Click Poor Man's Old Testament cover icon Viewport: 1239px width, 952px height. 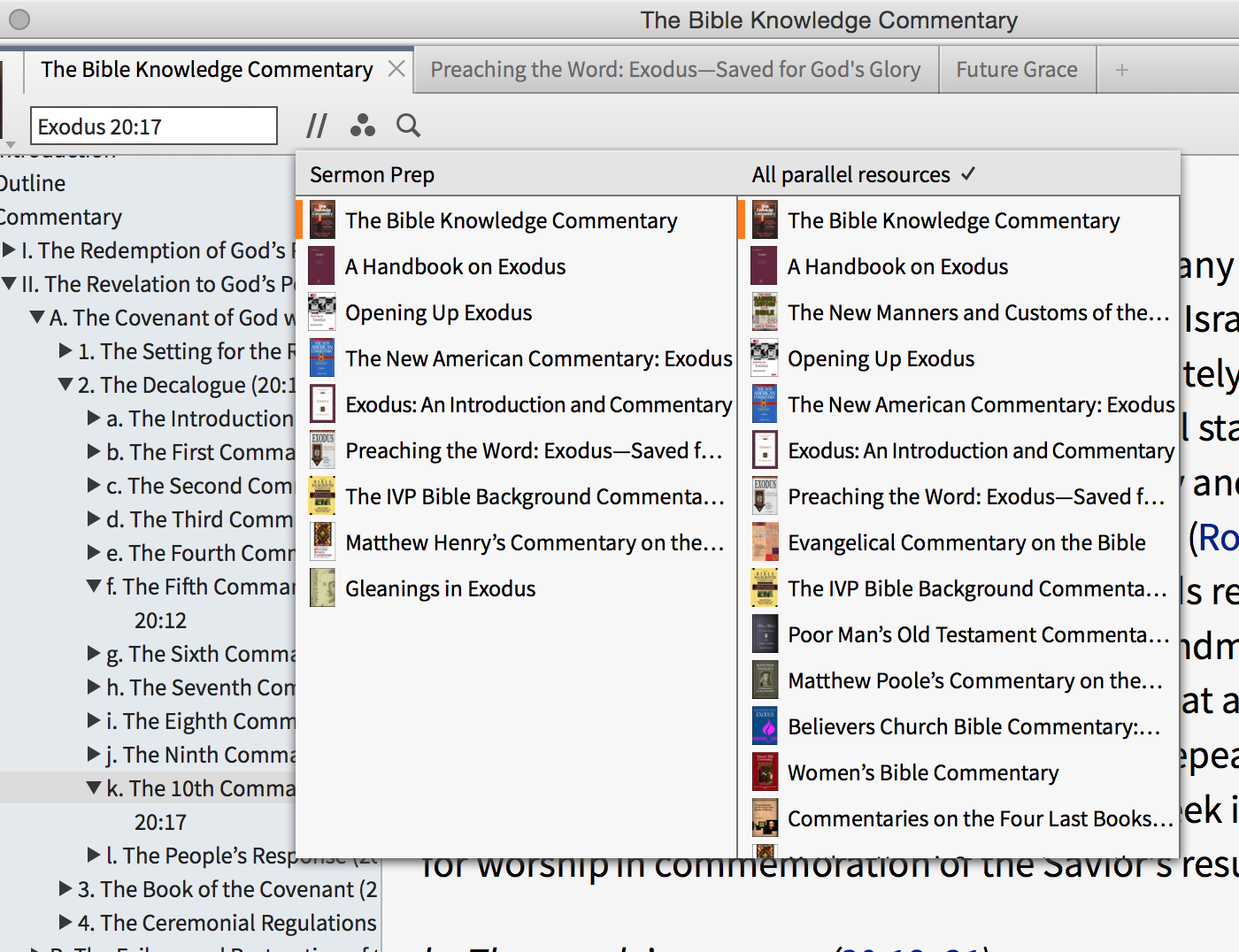pos(765,634)
